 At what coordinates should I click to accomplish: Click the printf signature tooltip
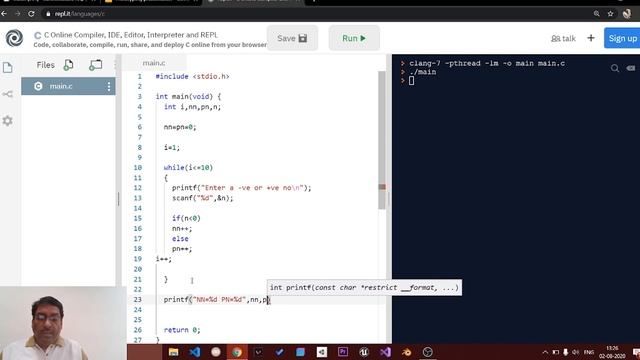click(x=364, y=287)
